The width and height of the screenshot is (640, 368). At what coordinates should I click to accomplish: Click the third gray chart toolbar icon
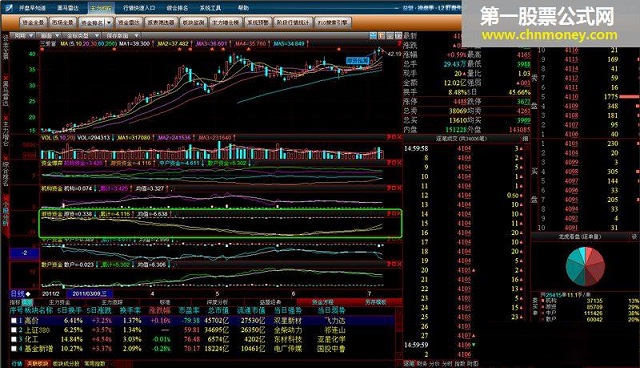click(390, 36)
